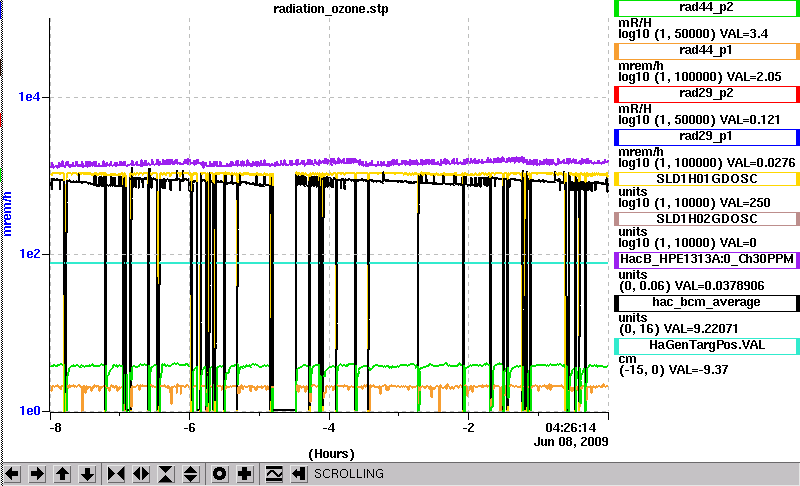Select the SLD1H01GDOSC yellow legend entry
The height and width of the screenshot is (486, 800).
click(707, 179)
